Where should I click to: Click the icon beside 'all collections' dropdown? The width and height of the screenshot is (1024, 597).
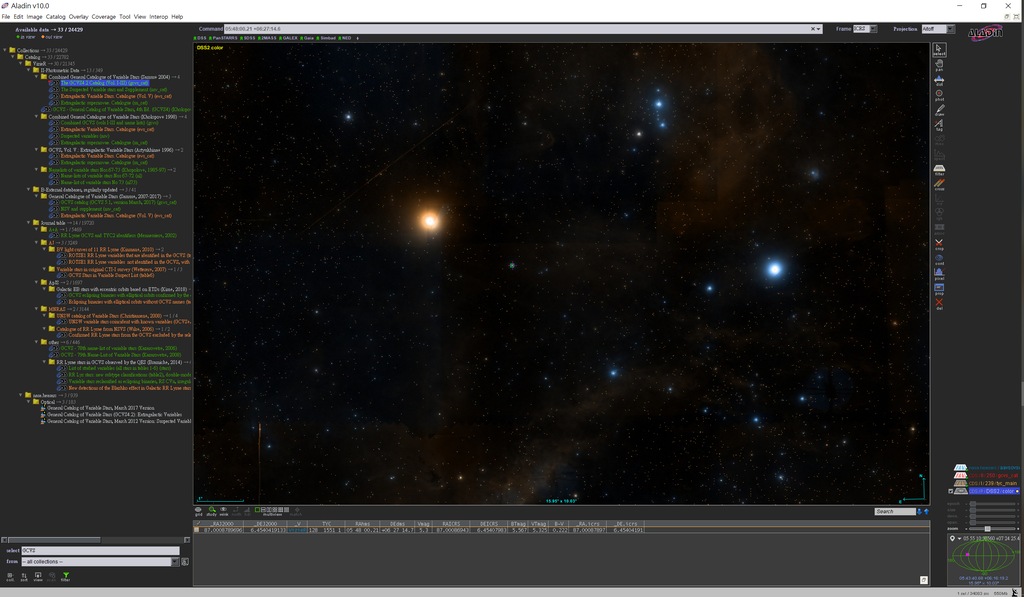click(x=185, y=562)
